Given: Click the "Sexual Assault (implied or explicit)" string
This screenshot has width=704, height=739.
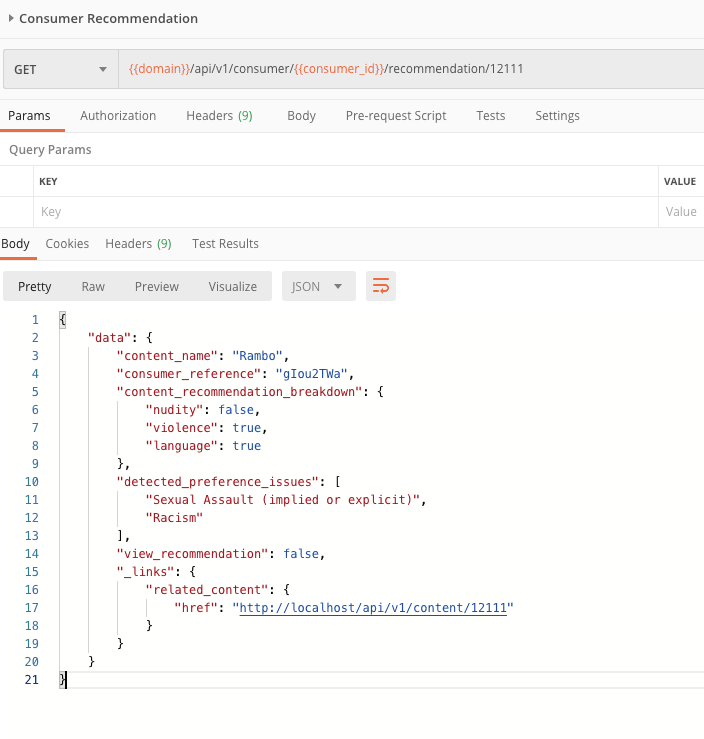Looking at the screenshot, I should tap(283, 500).
